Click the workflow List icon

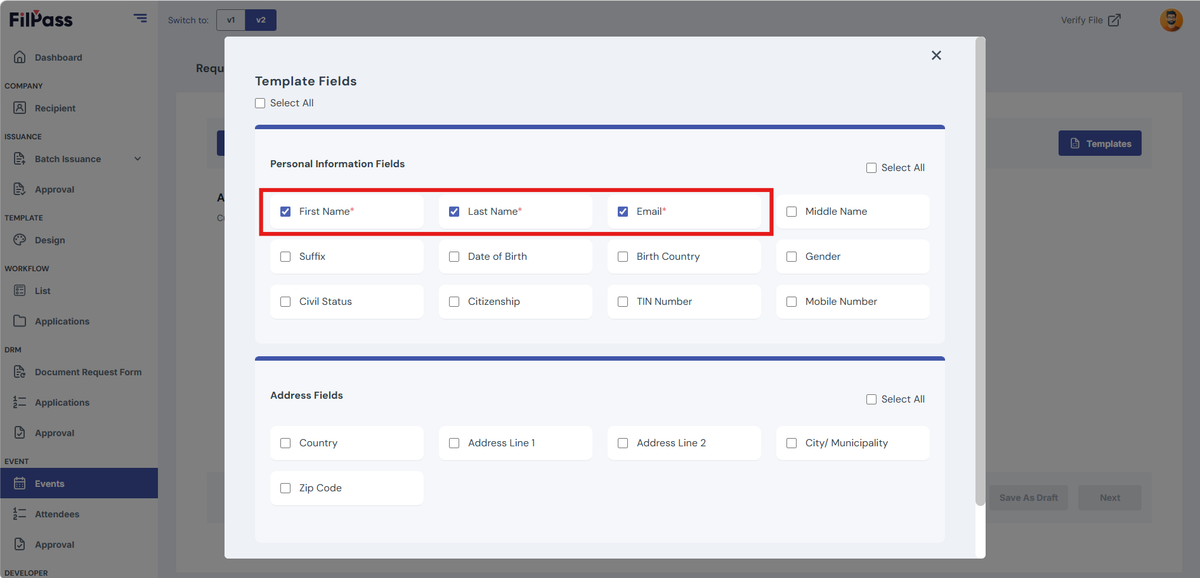[20, 291]
